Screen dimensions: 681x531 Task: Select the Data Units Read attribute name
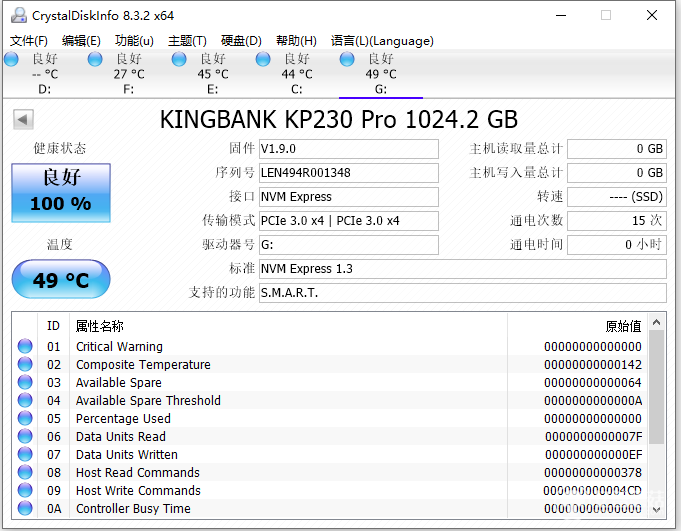(121, 436)
